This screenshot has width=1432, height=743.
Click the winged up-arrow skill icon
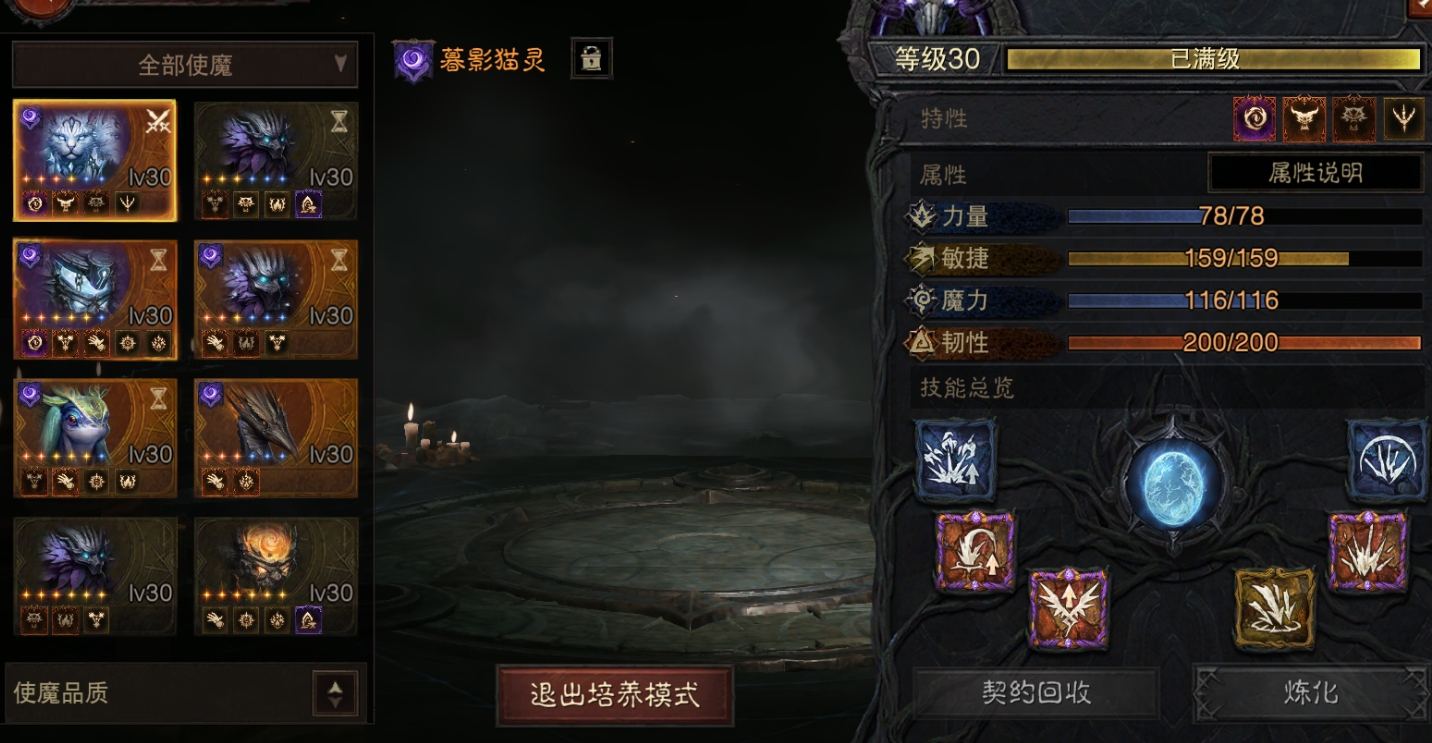coord(1069,609)
